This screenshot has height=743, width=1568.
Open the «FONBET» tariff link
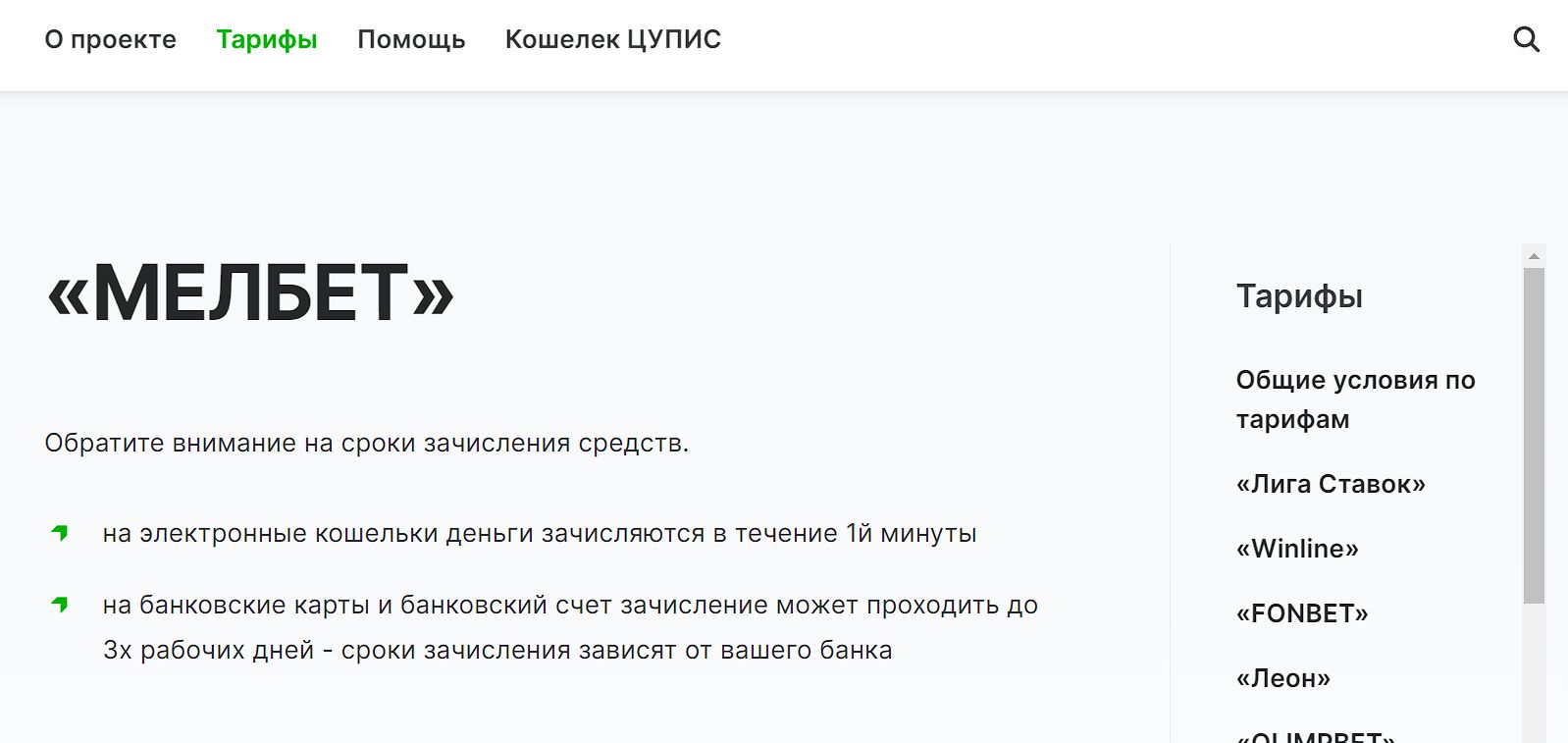click(1302, 613)
